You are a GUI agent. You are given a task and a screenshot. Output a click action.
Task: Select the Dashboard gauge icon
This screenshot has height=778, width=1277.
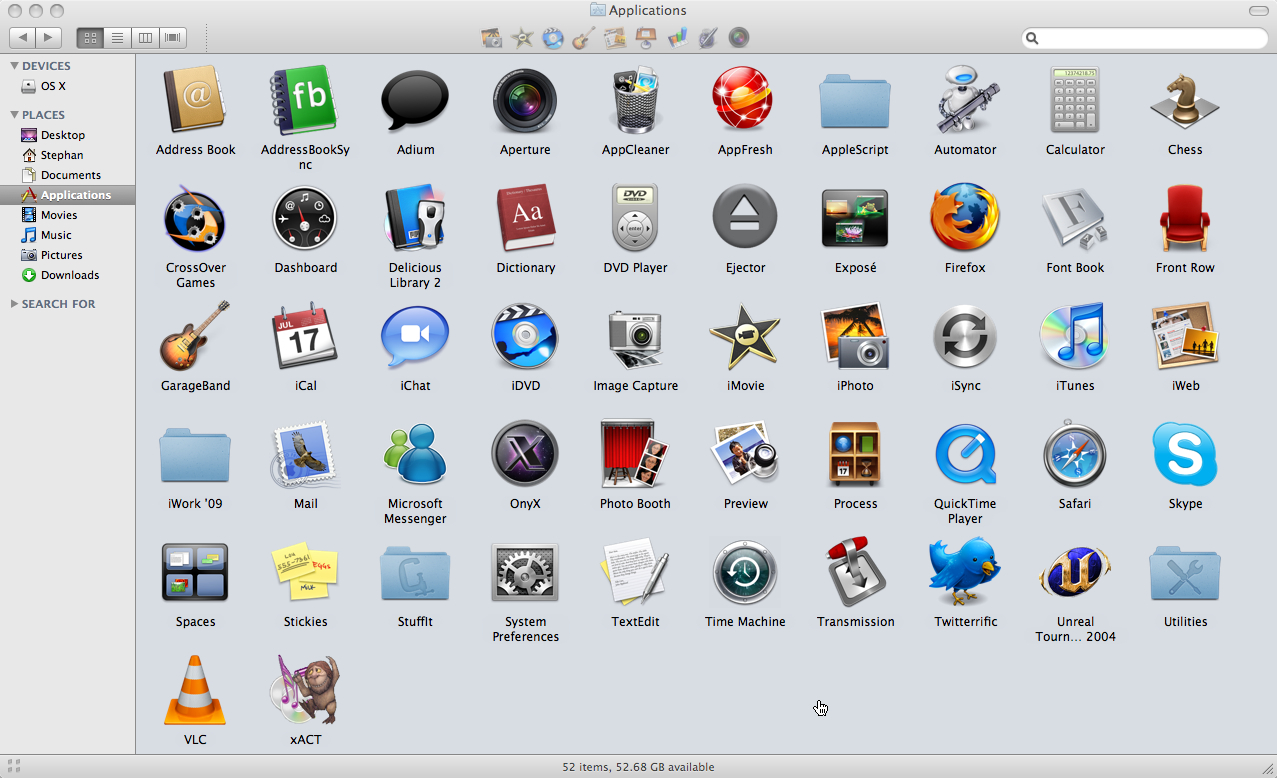point(305,218)
